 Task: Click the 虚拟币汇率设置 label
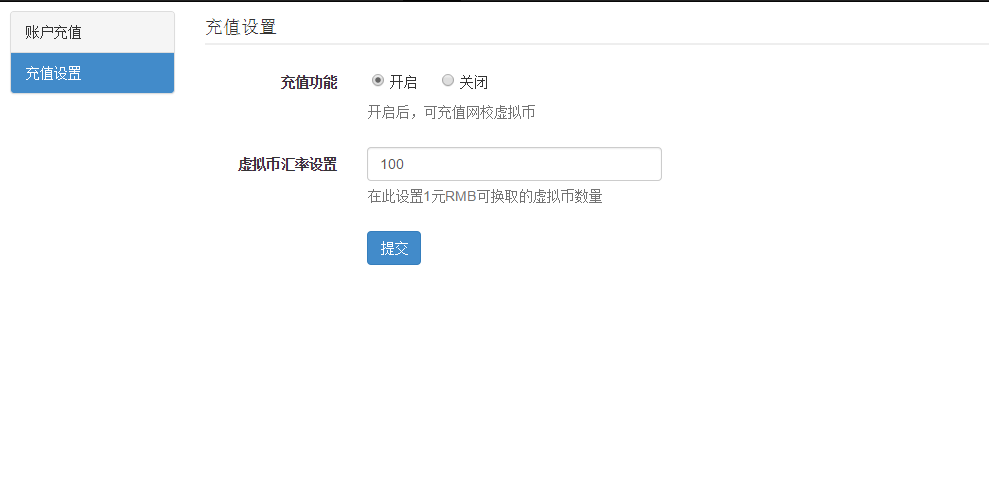pyautogui.click(x=288, y=165)
